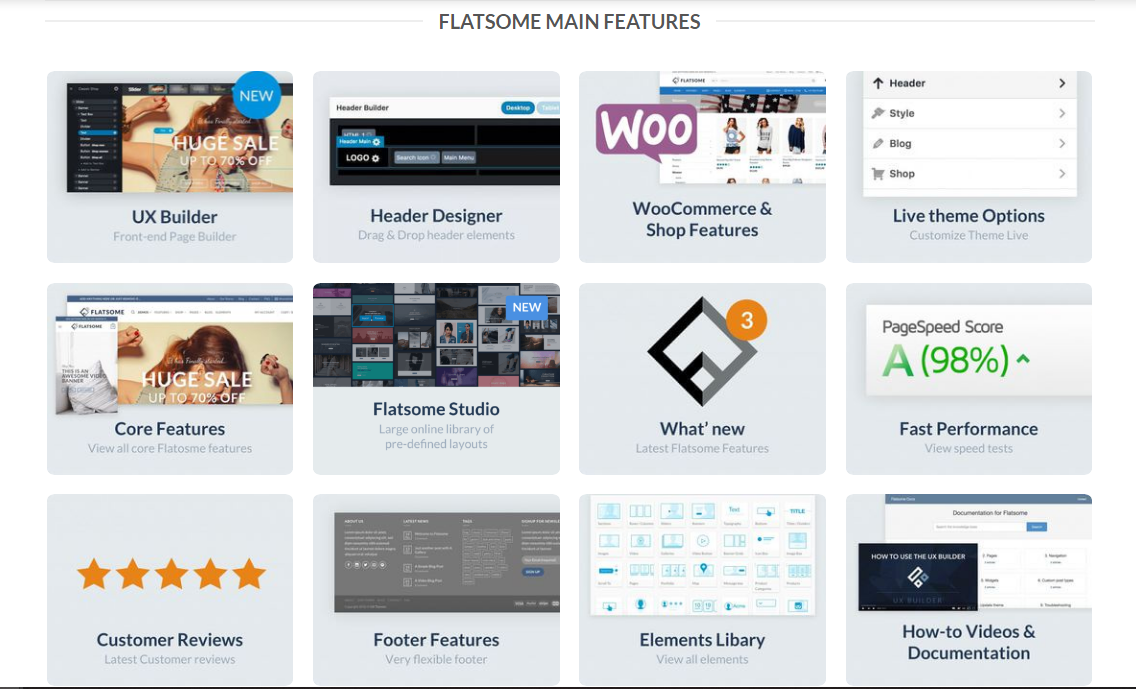Click the Main Menu element in header preview
The width and height of the screenshot is (1136, 689).
[x=459, y=157]
